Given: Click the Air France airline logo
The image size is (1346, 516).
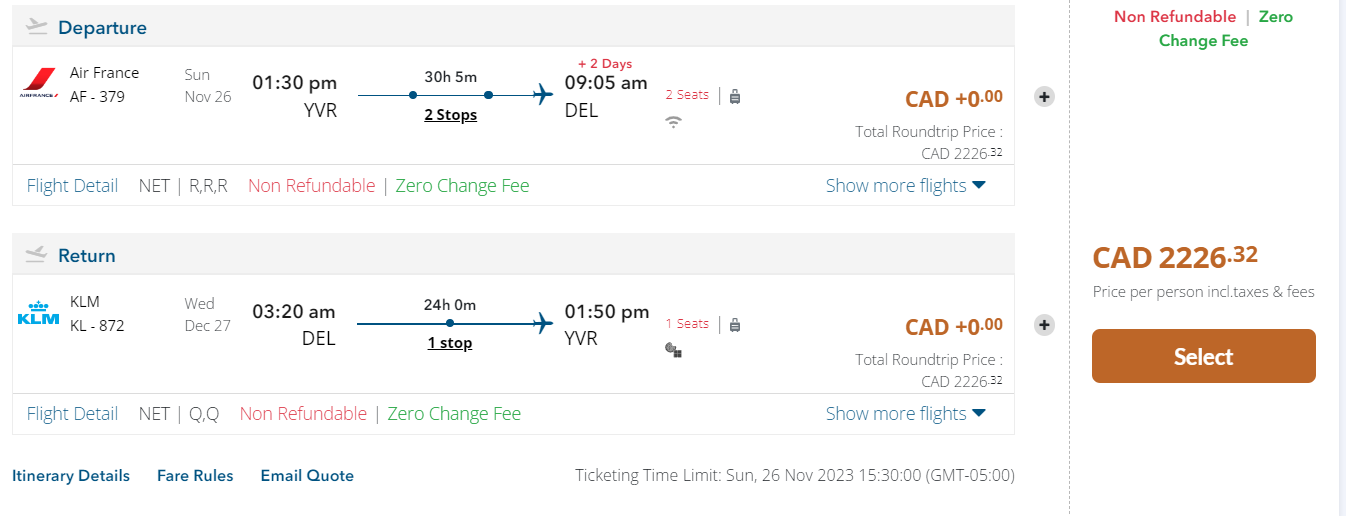Looking at the screenshot, I should 40,84.
